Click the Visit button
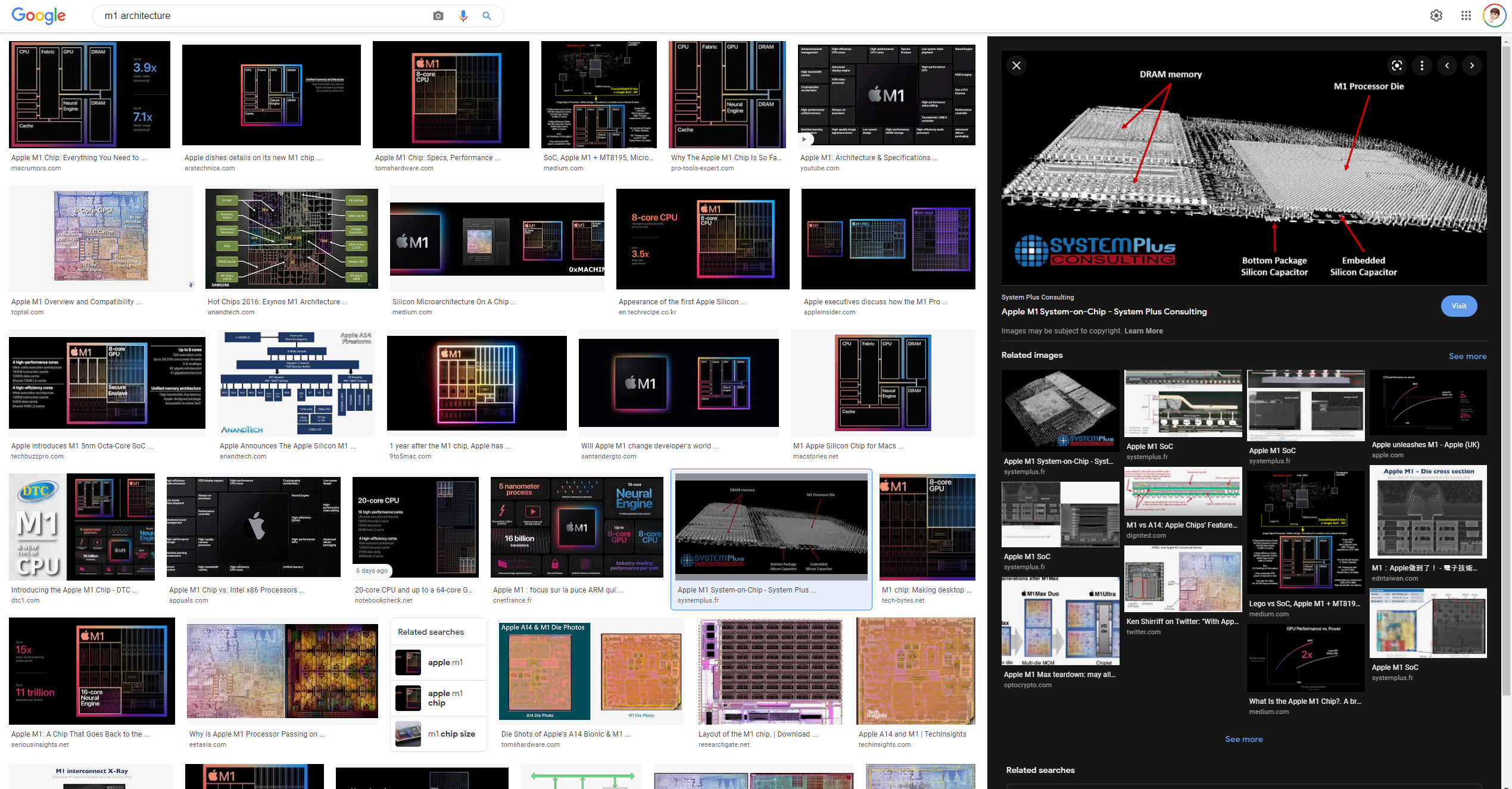 pyautogui.click(x=1458, y=306)
